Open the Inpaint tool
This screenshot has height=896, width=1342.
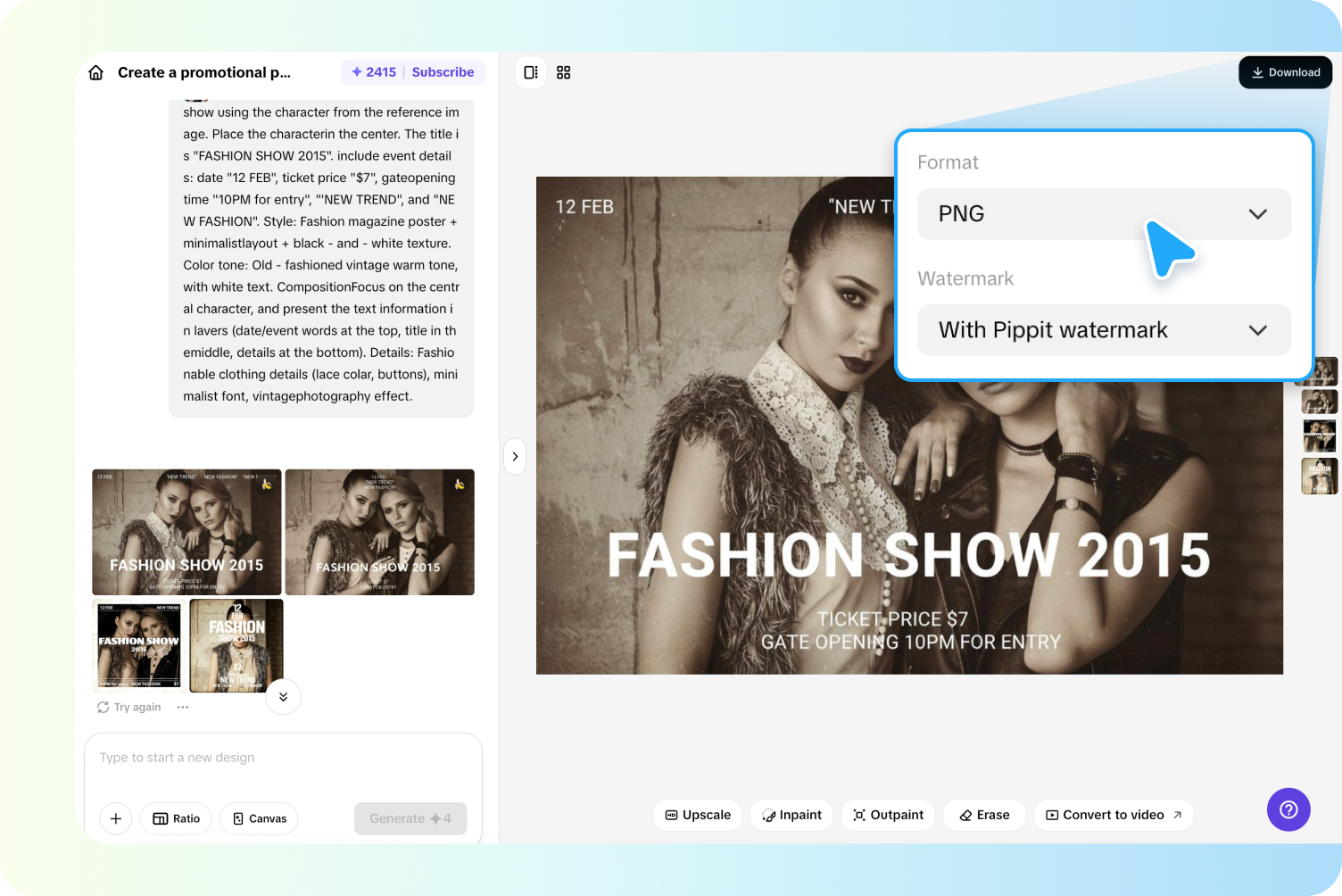click(791, 815)
